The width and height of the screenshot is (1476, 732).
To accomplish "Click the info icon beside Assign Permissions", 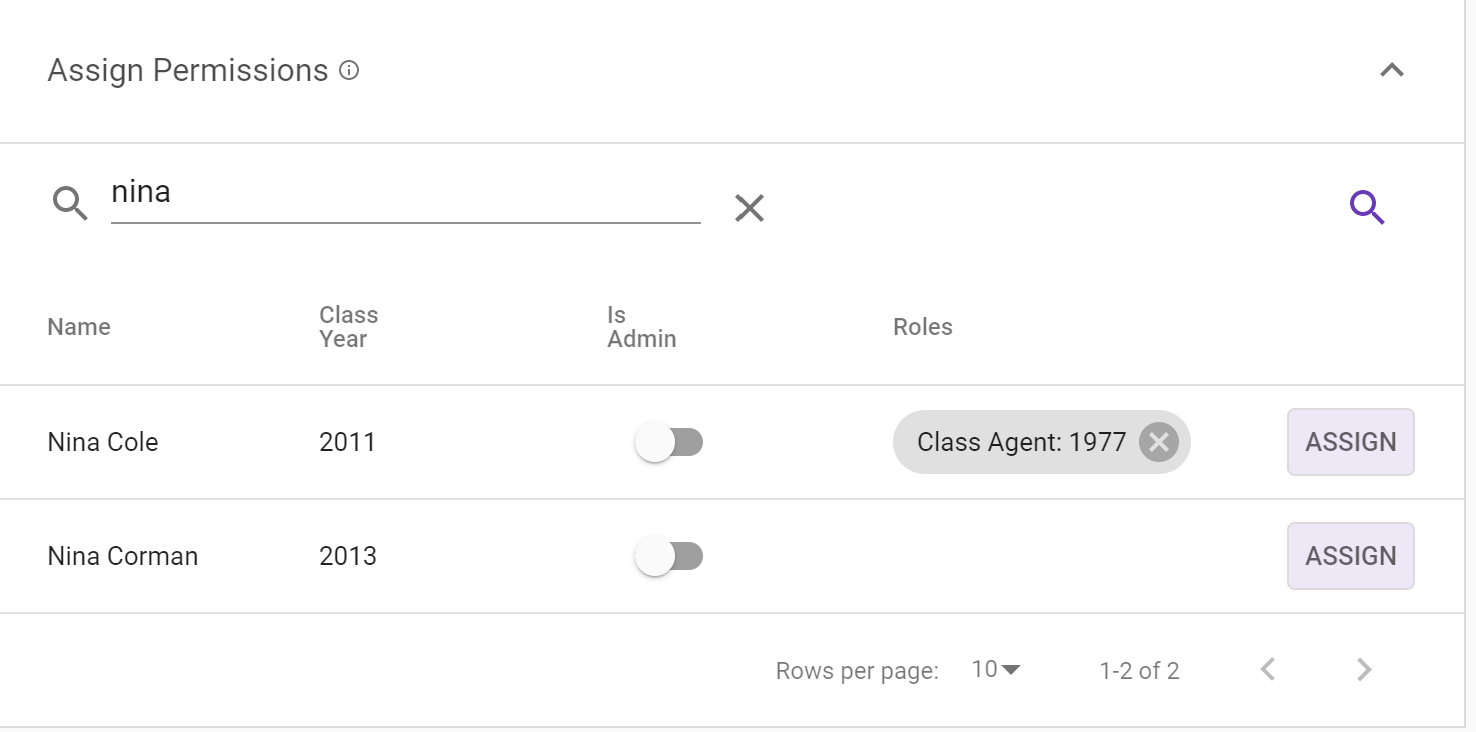I will (x=349, y=71).
